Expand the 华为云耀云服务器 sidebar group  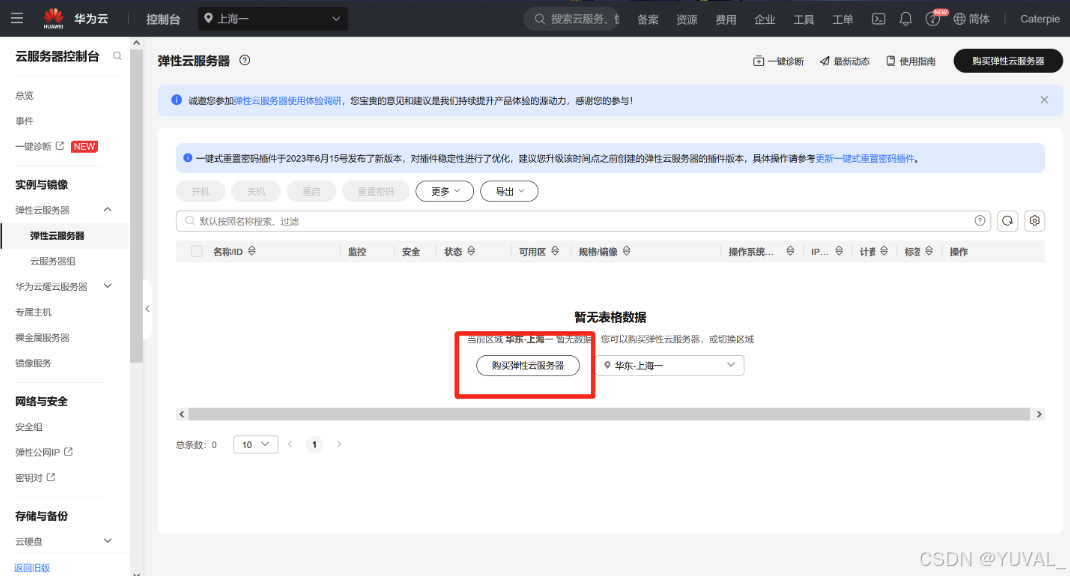tap(108, 286)
